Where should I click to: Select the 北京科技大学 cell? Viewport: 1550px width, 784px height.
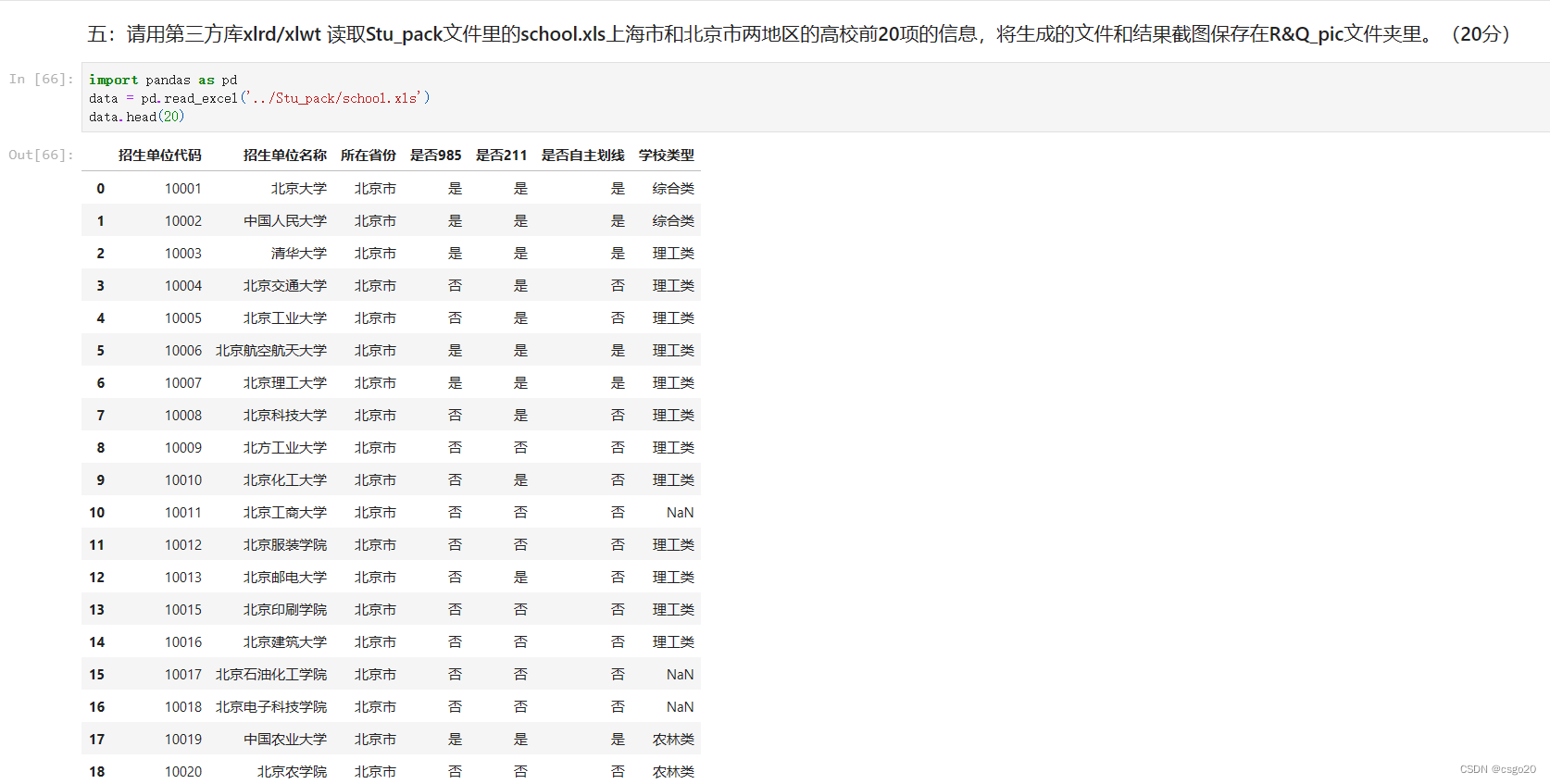point(284,416)
